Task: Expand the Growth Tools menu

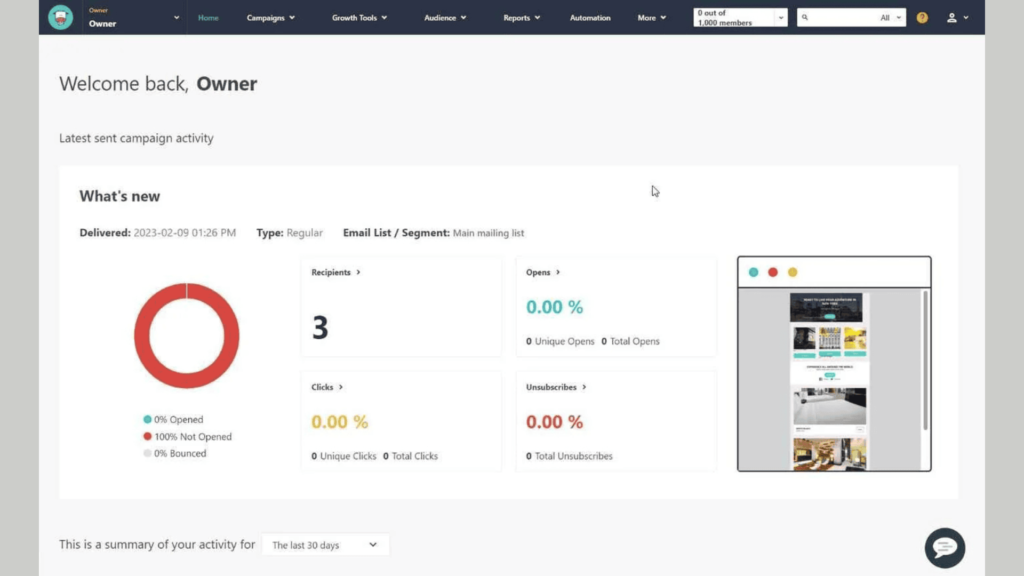Action: click(358, 17)
